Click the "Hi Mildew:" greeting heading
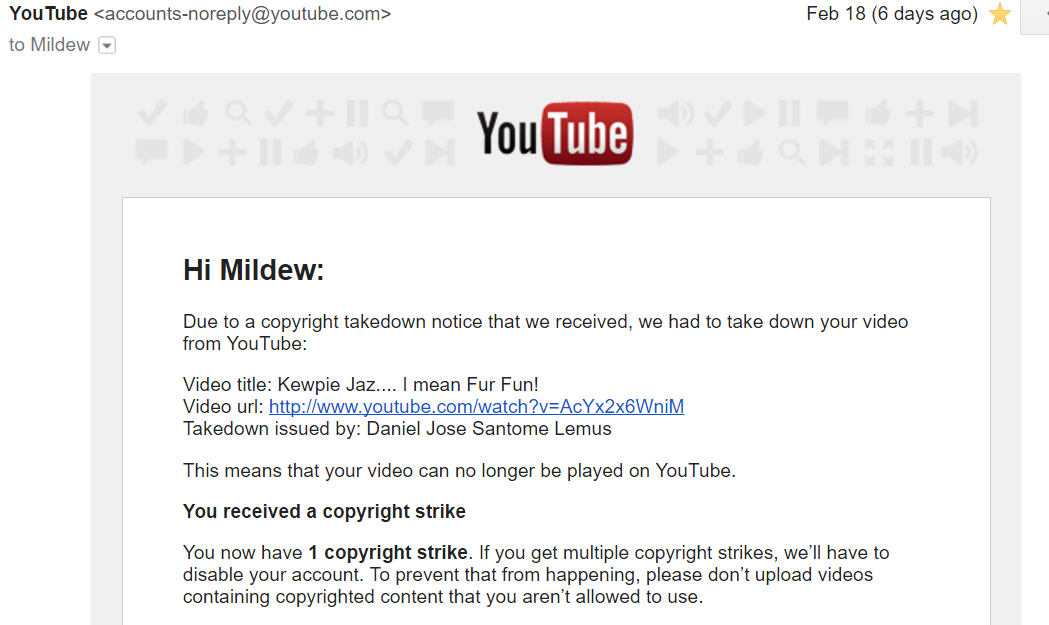The width and height of the screenshot is (1049, 625). point(254,270)
